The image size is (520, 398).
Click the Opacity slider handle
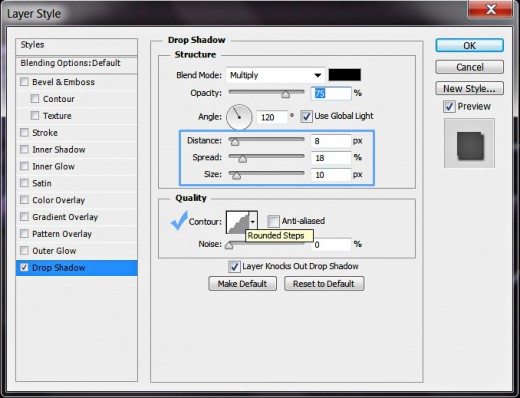pos(285,94)
